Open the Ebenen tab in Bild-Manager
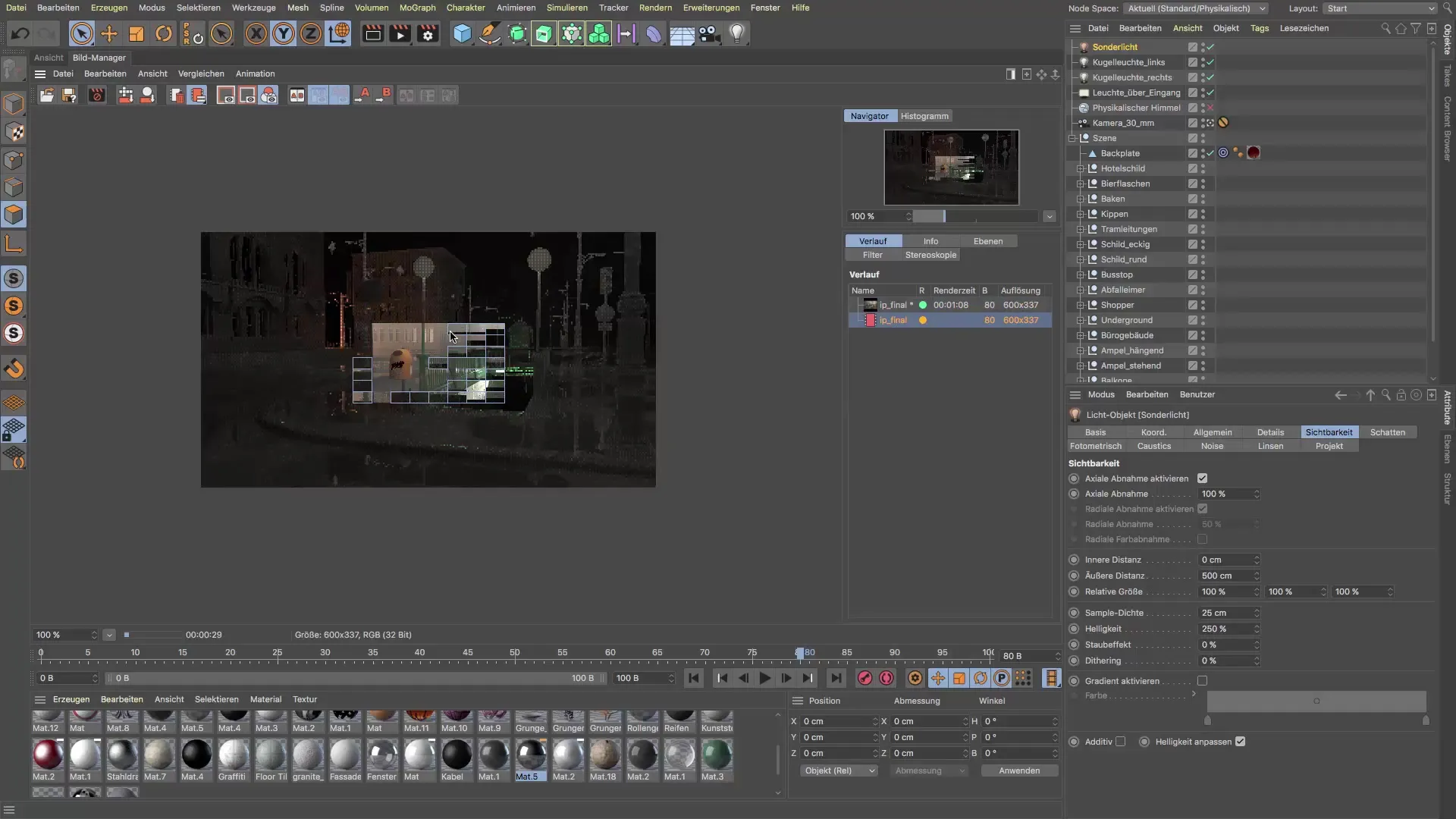Screen dimensions: 1456x819 [x=987, y=241]
